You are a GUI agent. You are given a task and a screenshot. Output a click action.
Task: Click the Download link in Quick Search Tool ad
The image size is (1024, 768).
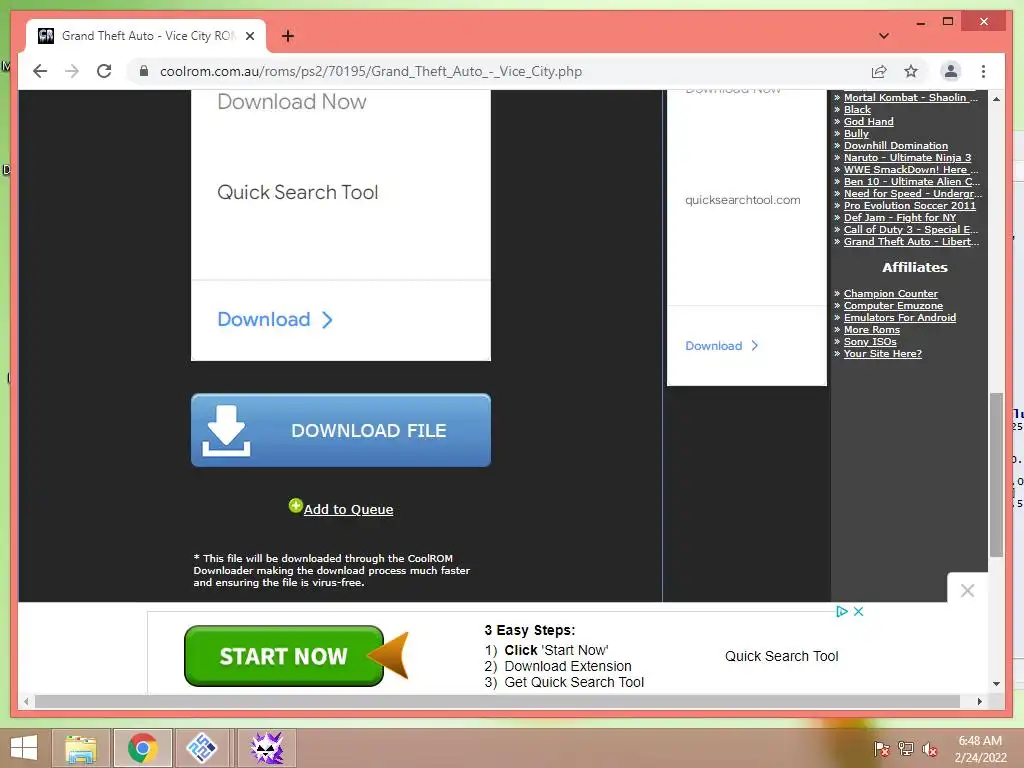click(264, 319)
